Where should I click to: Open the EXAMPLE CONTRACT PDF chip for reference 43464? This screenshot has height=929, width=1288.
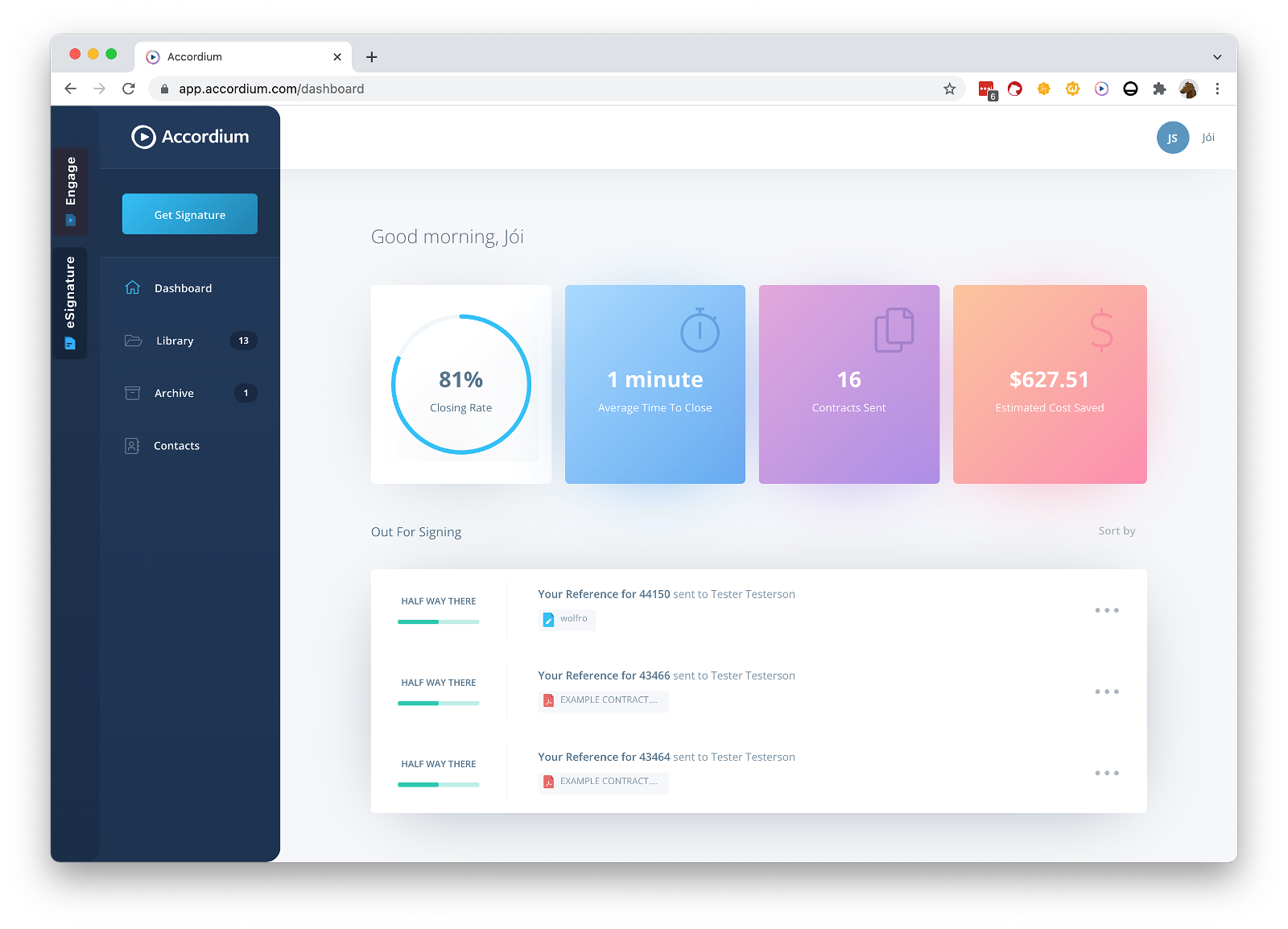(603, 782)
